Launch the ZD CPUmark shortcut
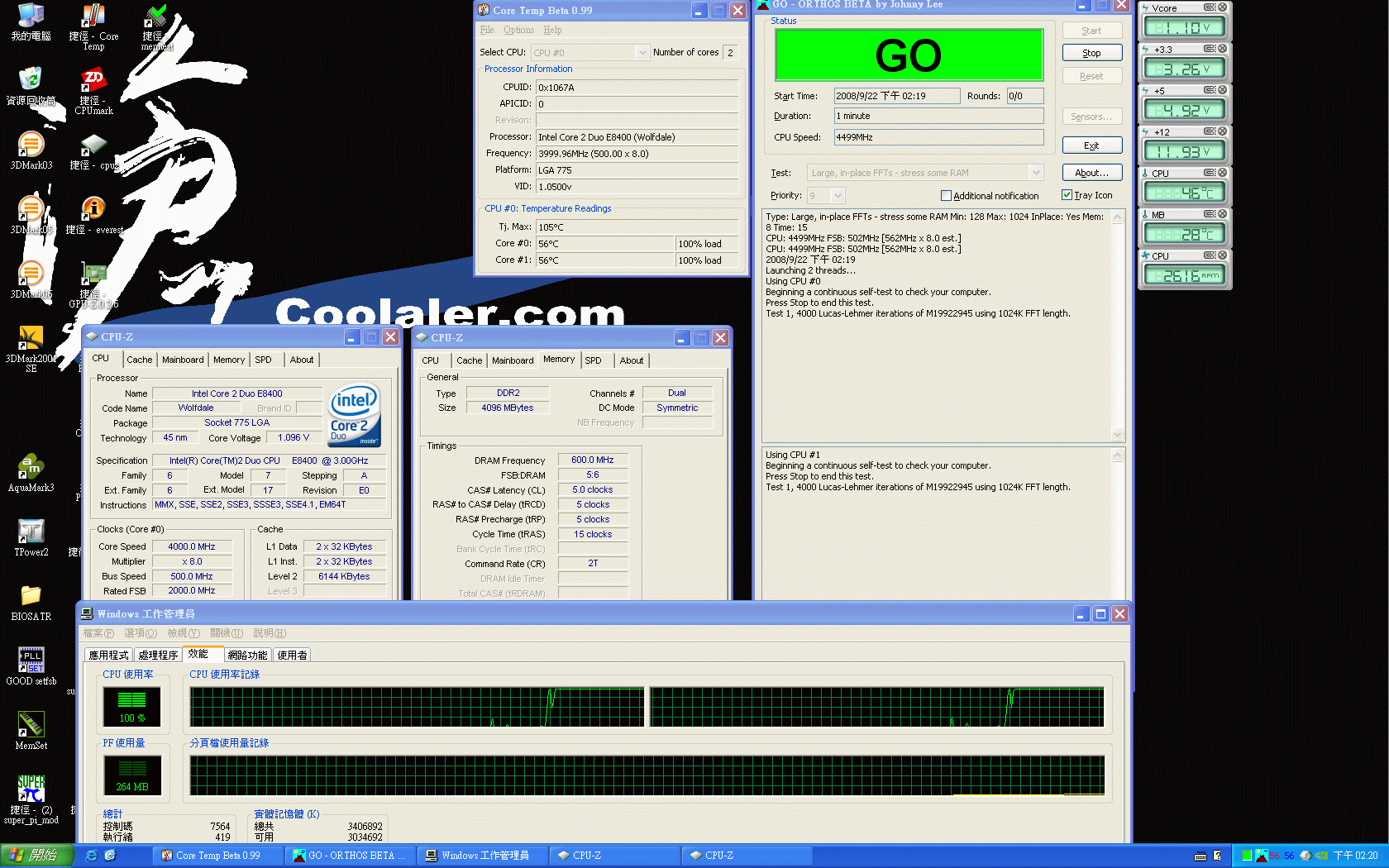Viewport: 1389px width, 868px height. point(93,92)
